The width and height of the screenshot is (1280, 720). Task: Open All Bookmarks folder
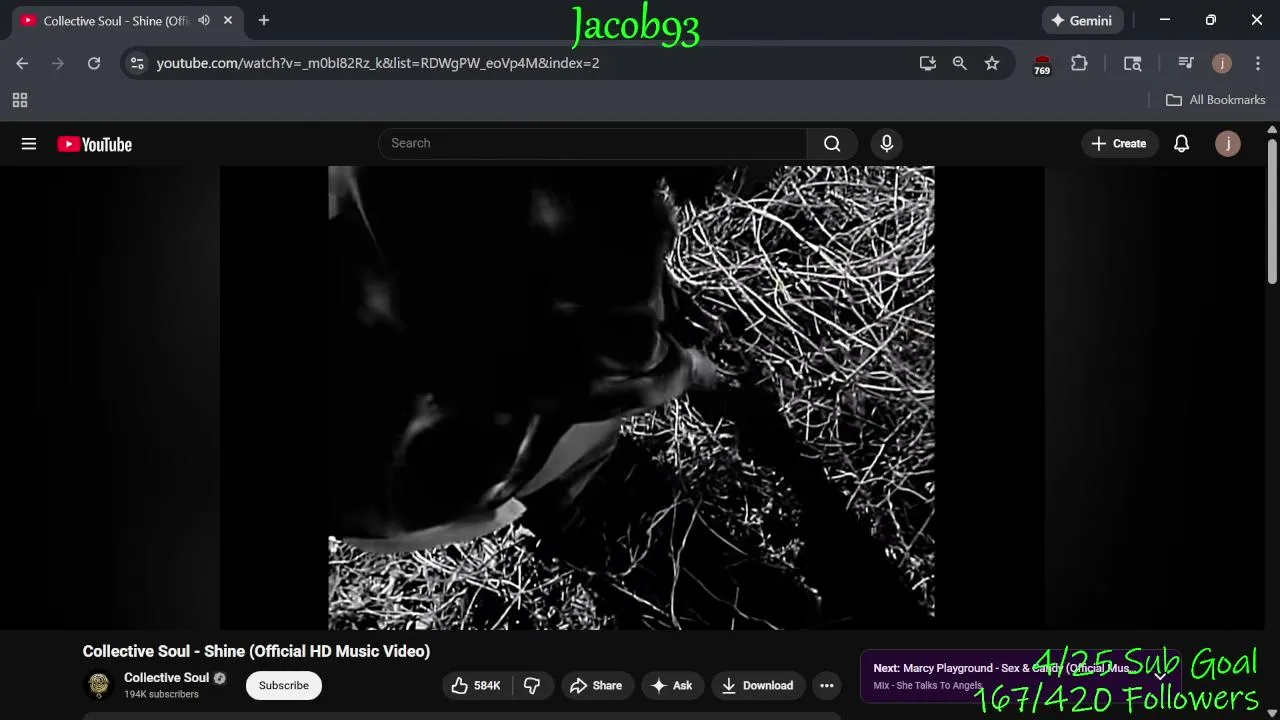(1216, 100)
